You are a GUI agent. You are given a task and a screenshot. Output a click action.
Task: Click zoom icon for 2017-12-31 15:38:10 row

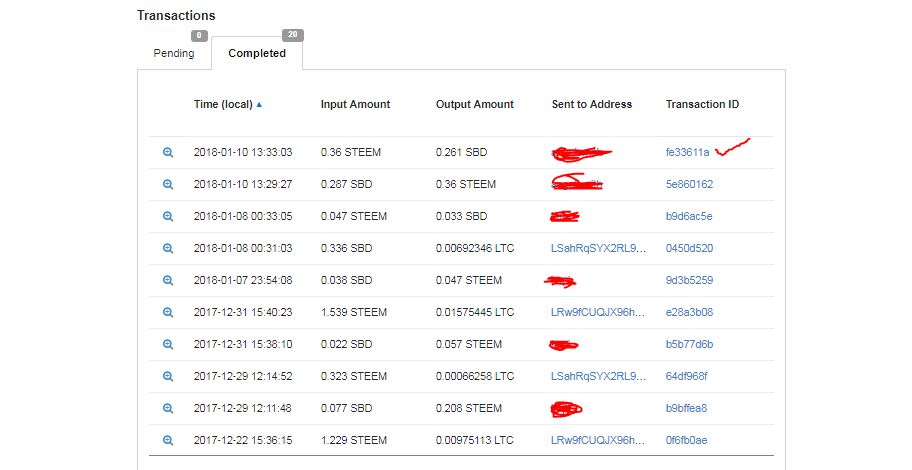tap(168, 344)
